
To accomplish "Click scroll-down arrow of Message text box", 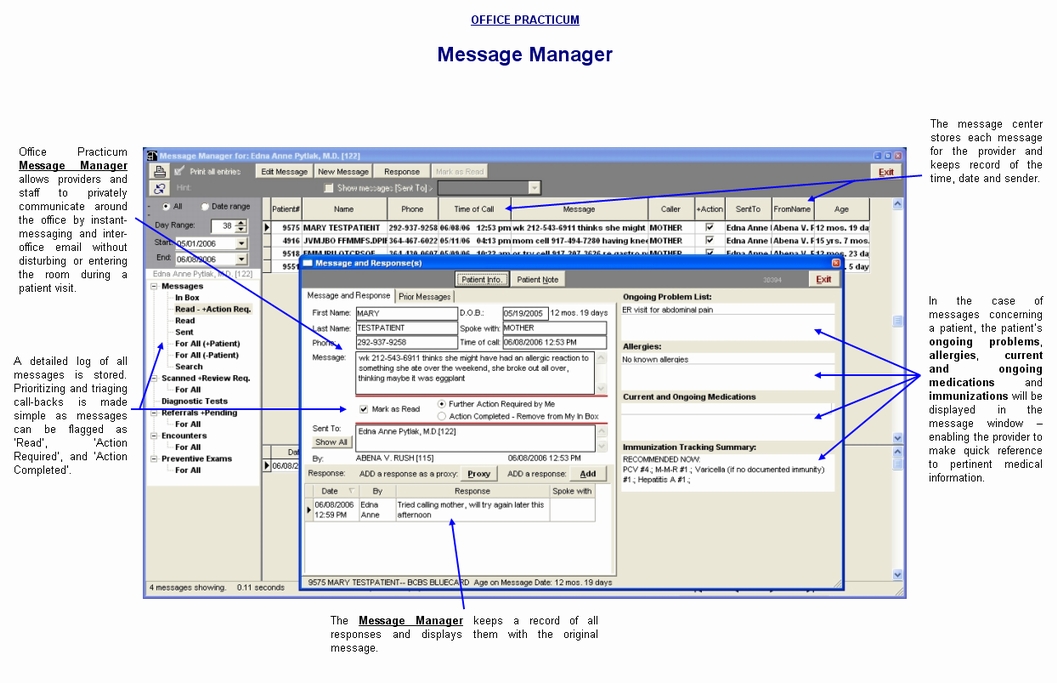I will click(601, 388).
